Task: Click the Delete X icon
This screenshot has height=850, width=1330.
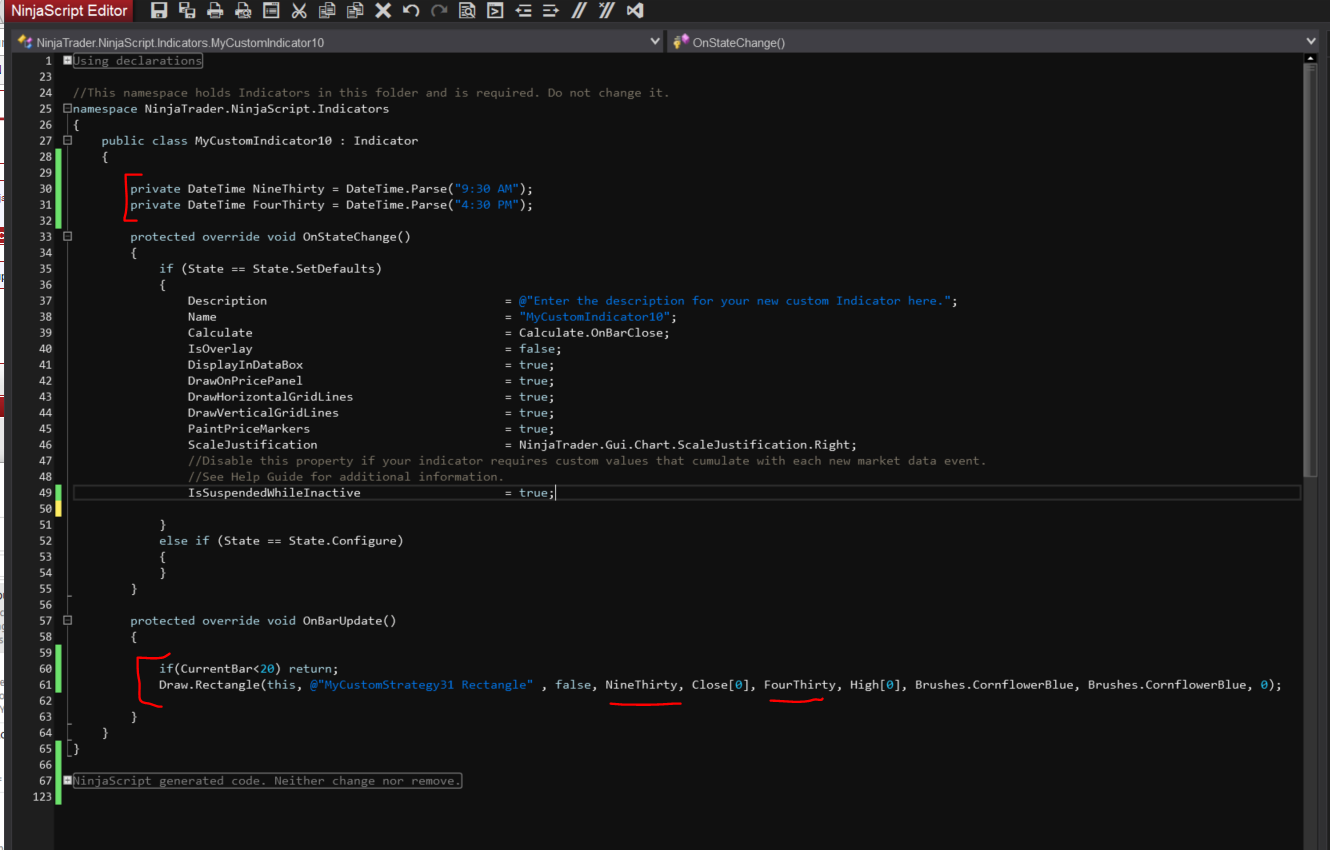Action: point(383,11)
